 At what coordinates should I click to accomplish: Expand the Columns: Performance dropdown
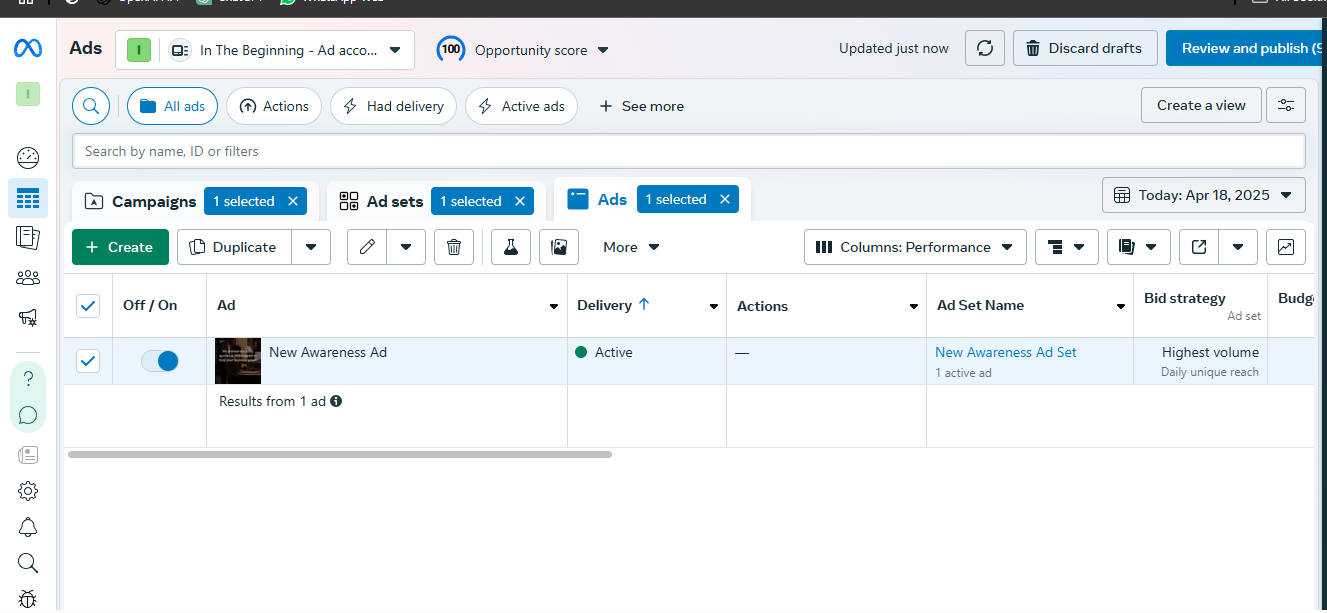pyautogui.click(x=915, y=247)
